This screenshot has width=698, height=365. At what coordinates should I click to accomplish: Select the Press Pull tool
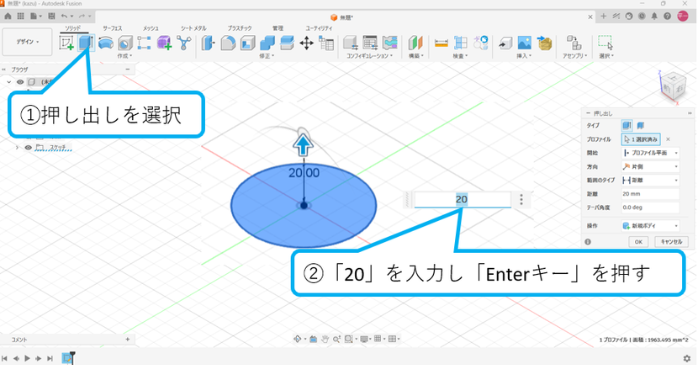pos(208,43)
